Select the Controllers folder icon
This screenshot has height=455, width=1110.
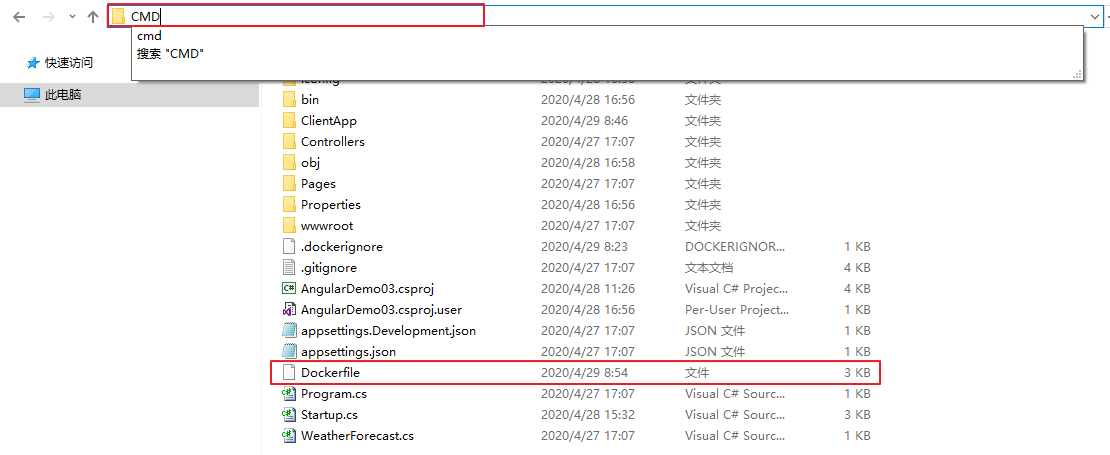click(289, 142)
